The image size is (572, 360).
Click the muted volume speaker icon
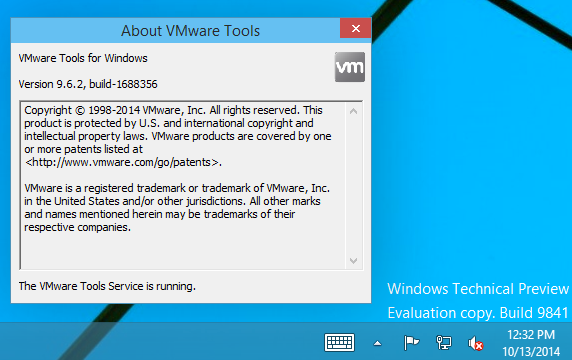(476, 343)
